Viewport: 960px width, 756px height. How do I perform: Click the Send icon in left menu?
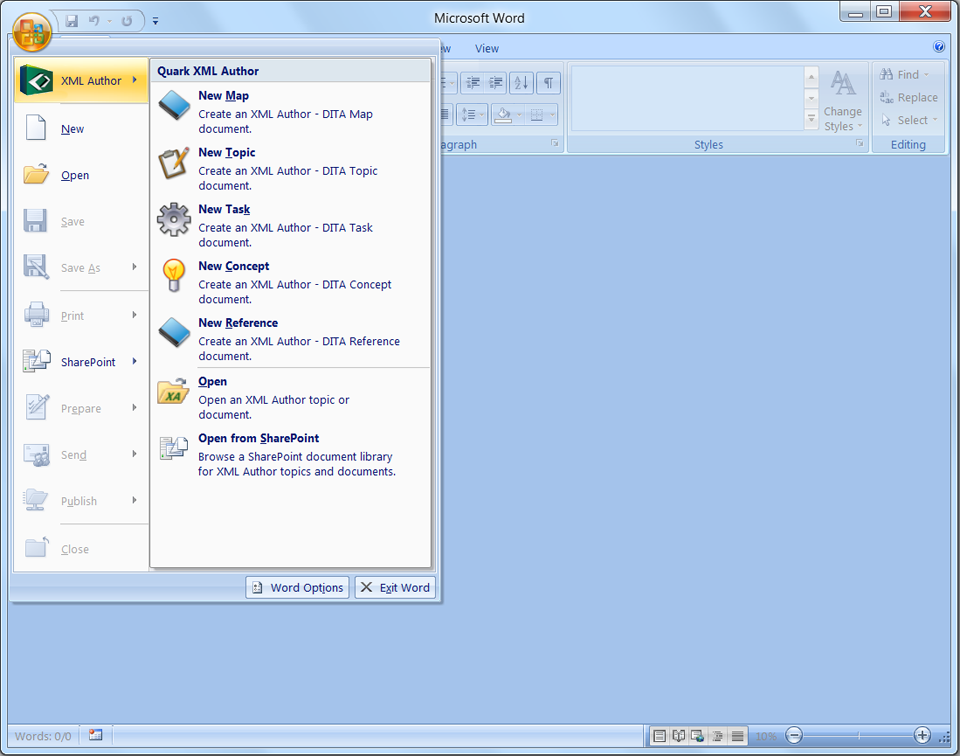pyautogui.click(x=36, y=454)
